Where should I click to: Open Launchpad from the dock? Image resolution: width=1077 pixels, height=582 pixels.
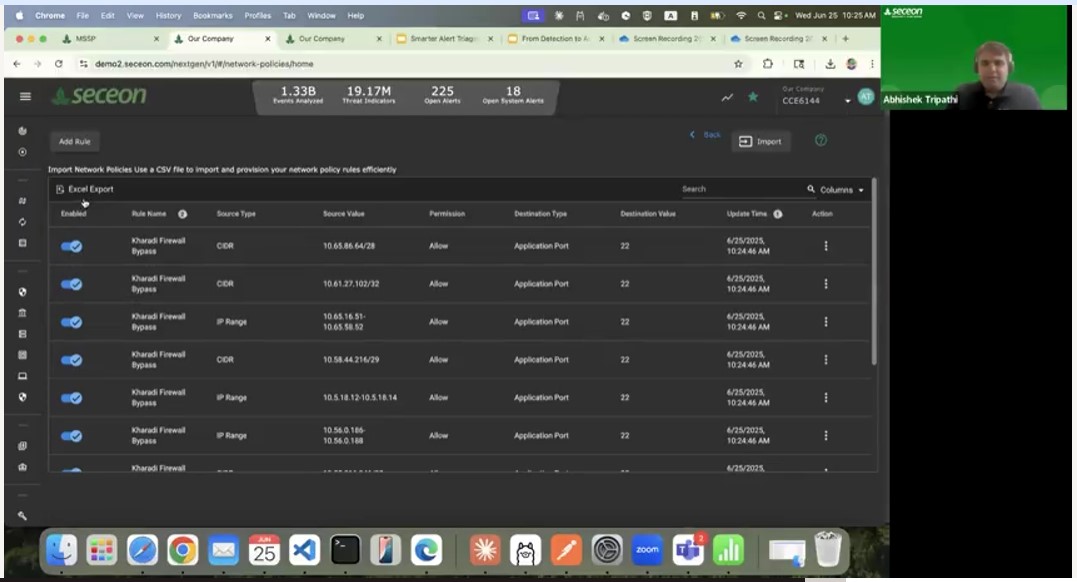(x=102, y=550)
